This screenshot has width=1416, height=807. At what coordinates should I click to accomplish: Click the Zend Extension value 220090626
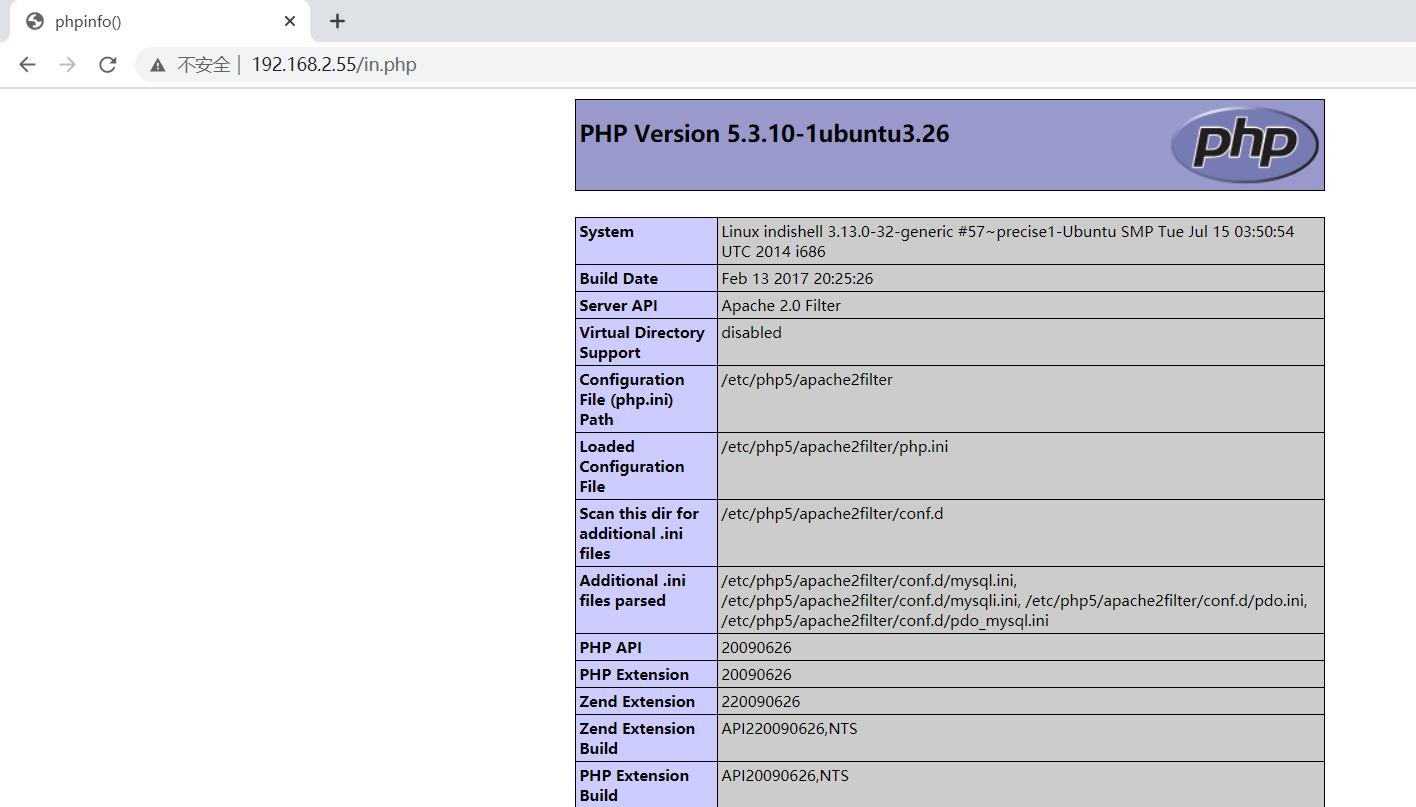pyautogui.click(x=761, y=702)
